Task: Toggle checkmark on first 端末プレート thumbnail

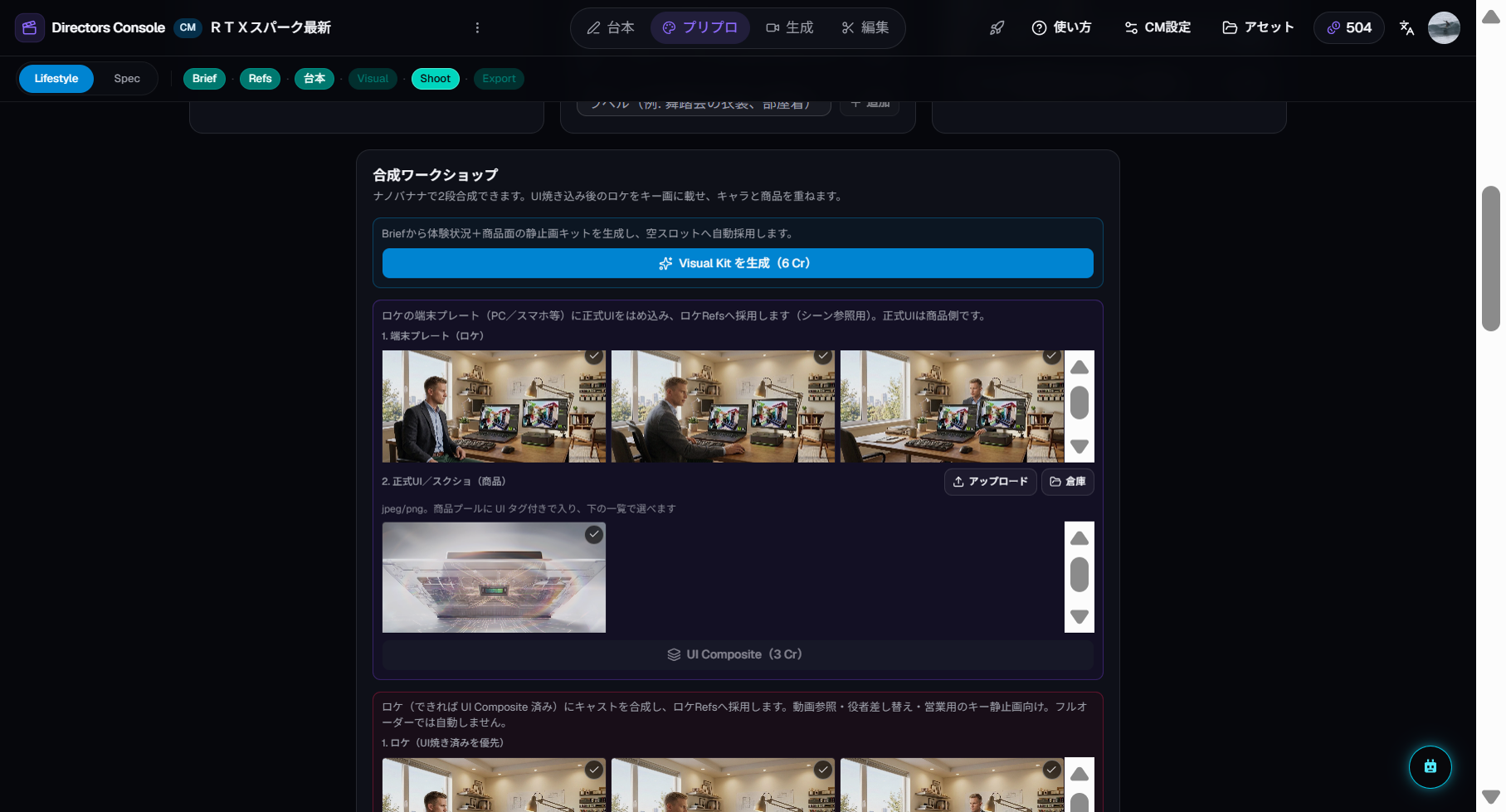Action: point(594,356)
